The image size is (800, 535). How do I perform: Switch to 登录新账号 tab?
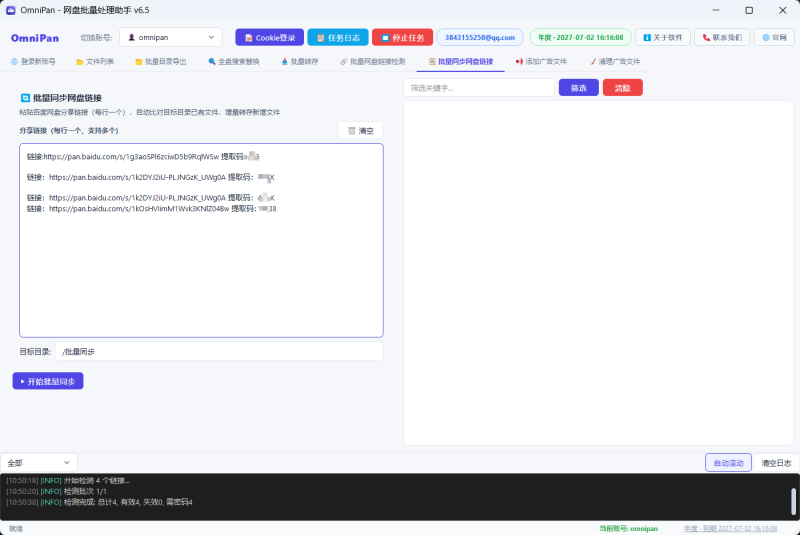[x=33, y=61]
